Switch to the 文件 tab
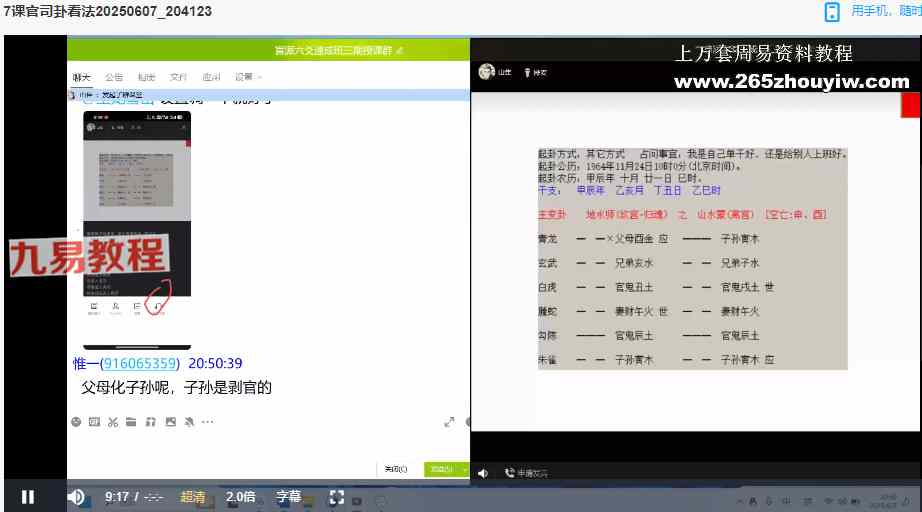Viewport: 922px width, 512px height. tap(178, 77)
